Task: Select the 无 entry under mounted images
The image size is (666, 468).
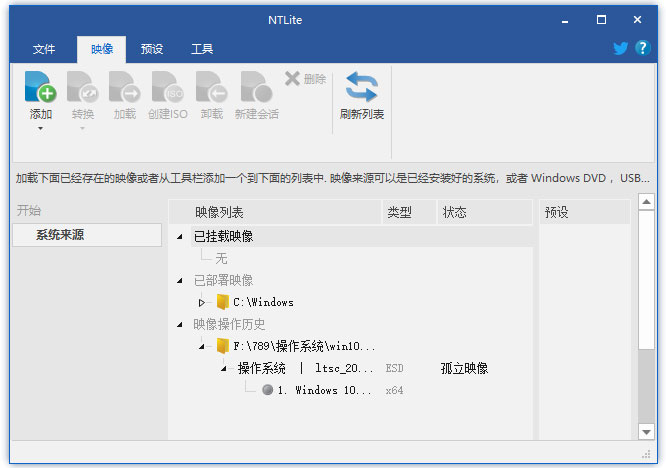Action: coord(221,258)
